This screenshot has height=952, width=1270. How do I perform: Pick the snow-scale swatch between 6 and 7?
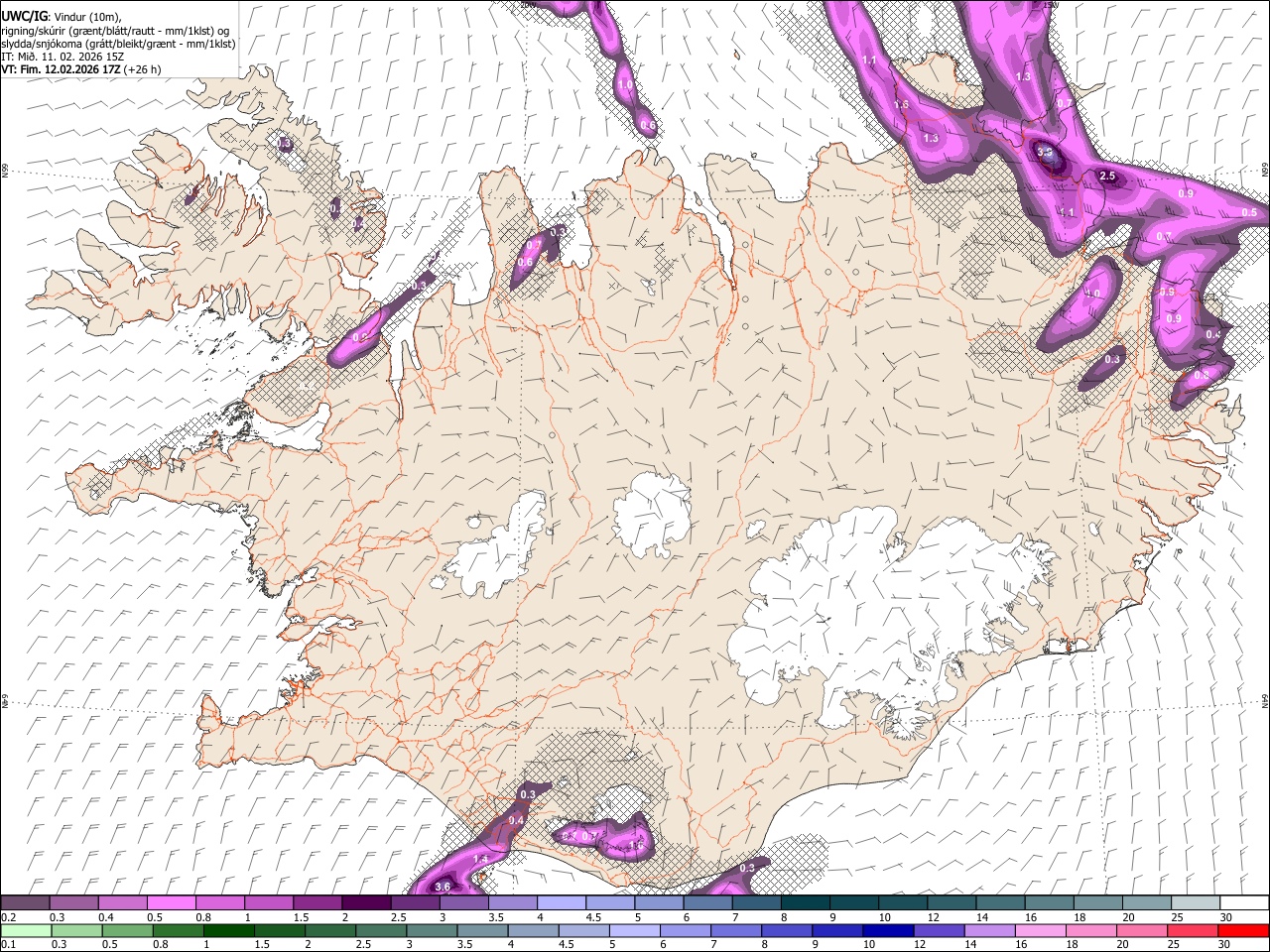[707, 902]
